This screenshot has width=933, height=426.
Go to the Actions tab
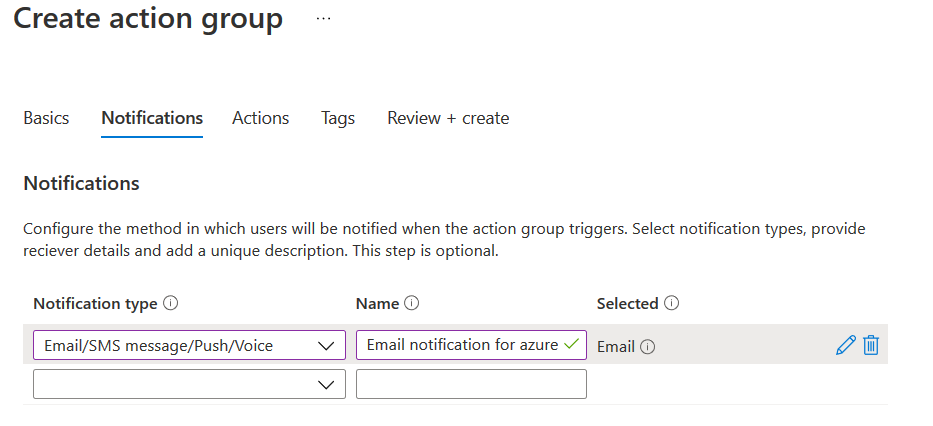pyautogui.click(x=260, y=118)
